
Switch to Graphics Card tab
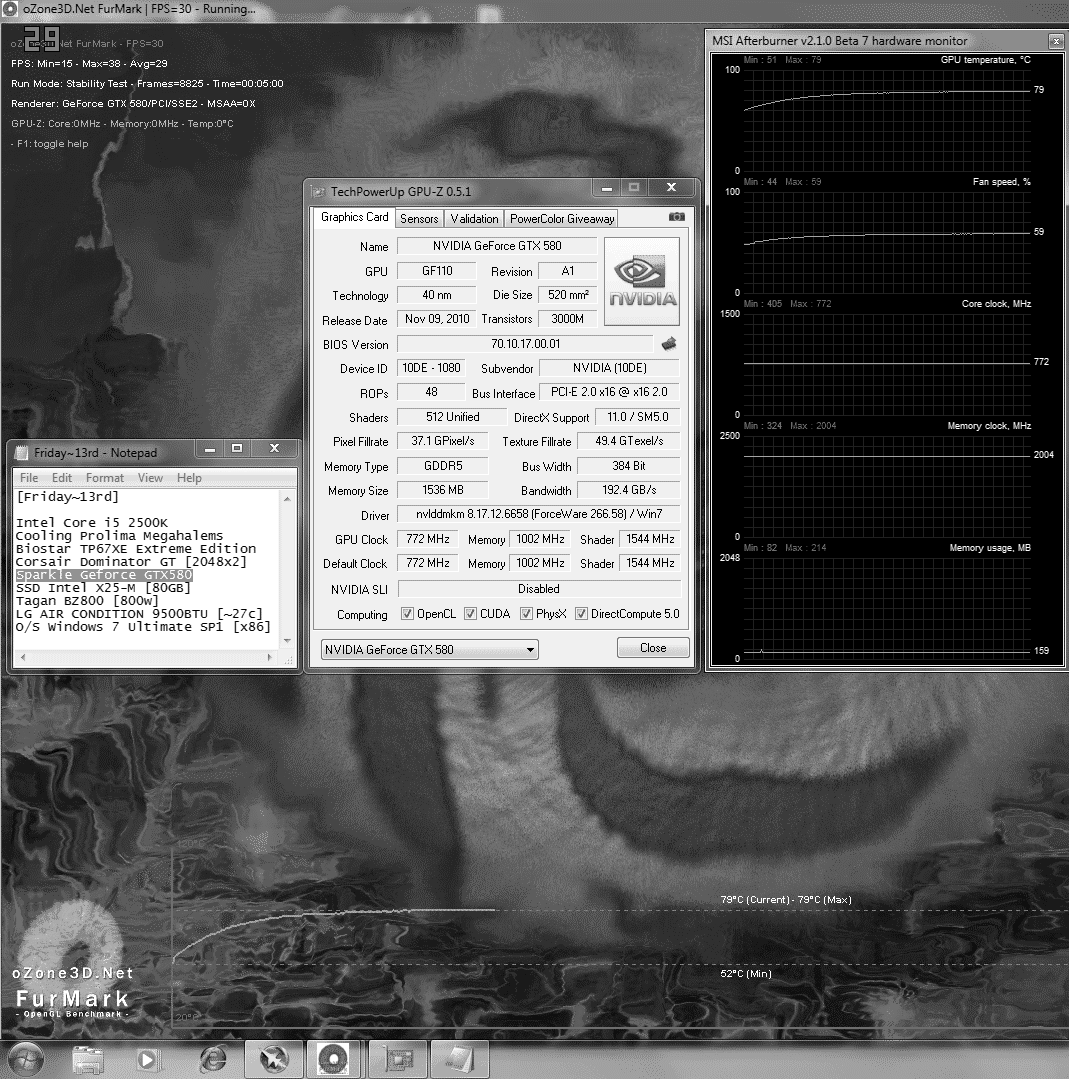pos(354,217)
